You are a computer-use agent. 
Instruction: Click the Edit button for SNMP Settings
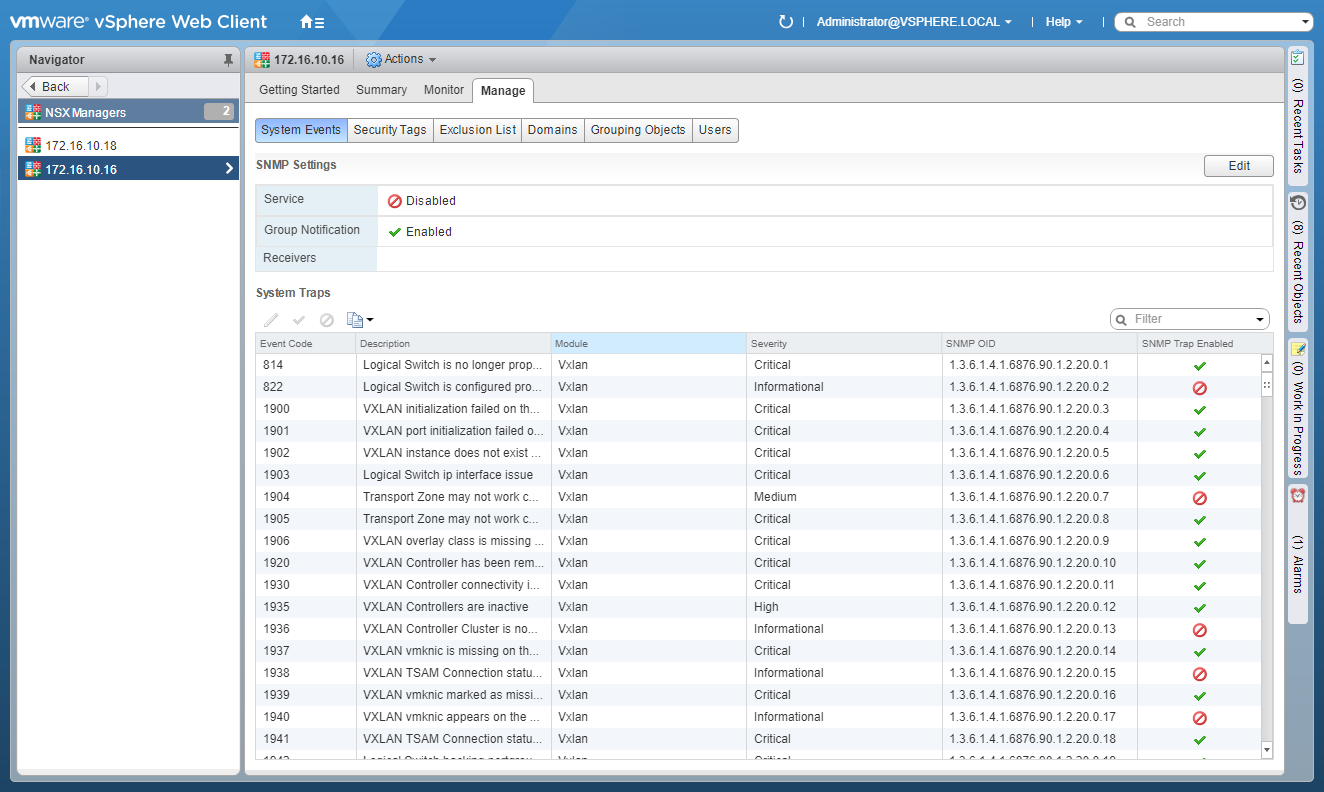pyautogui.click(x=1238, y=166)
